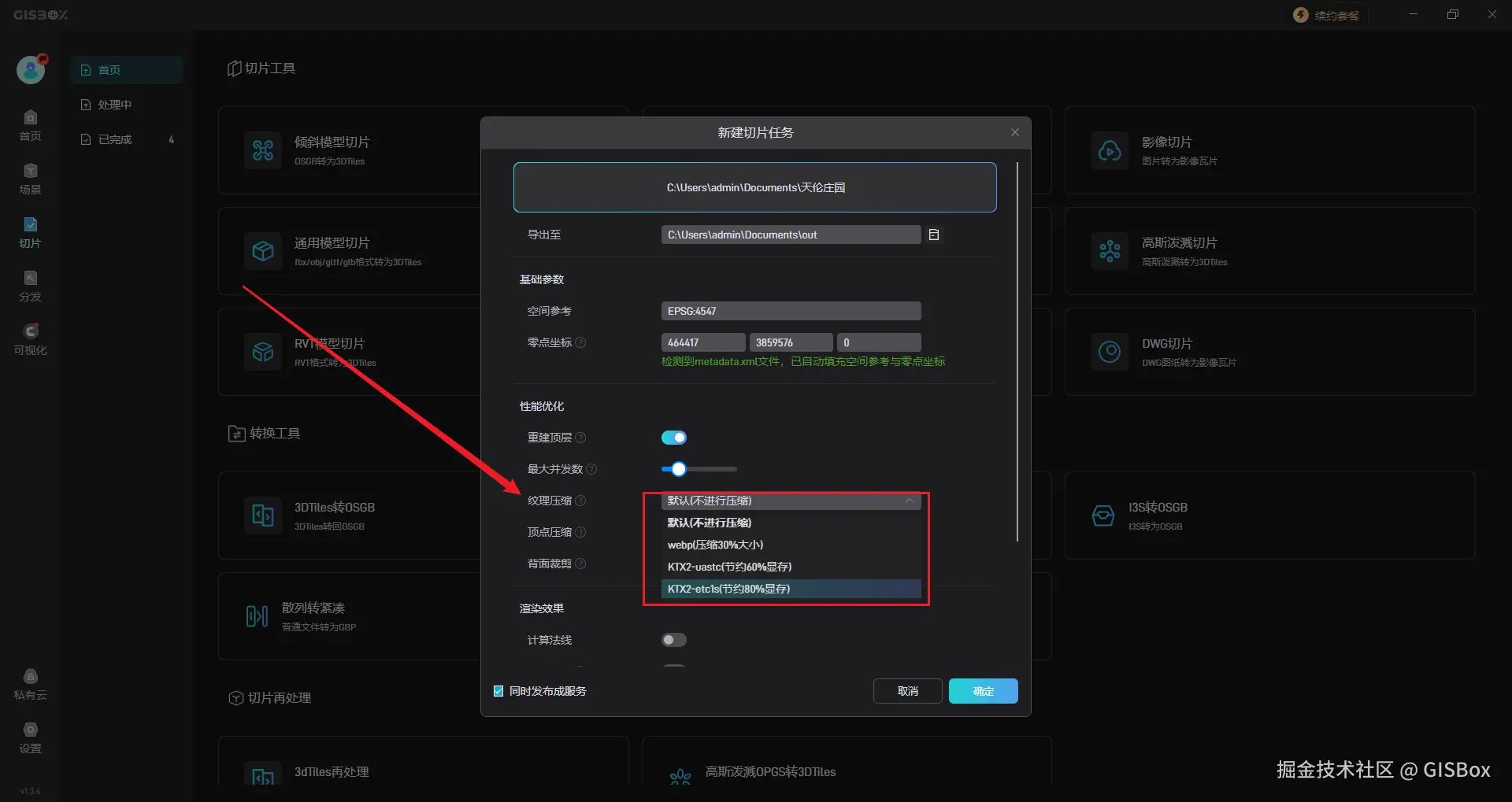Click the 续约套餐 button

click(1327, 15)
